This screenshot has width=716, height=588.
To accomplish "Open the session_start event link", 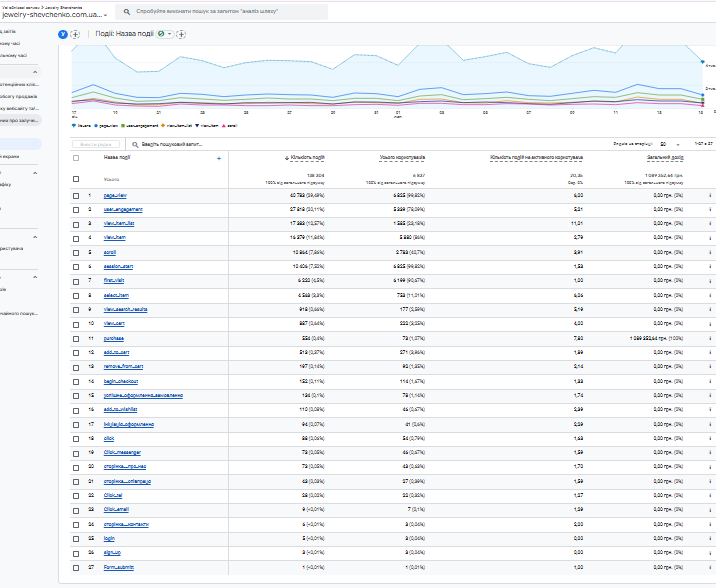I will coord(118,267).
